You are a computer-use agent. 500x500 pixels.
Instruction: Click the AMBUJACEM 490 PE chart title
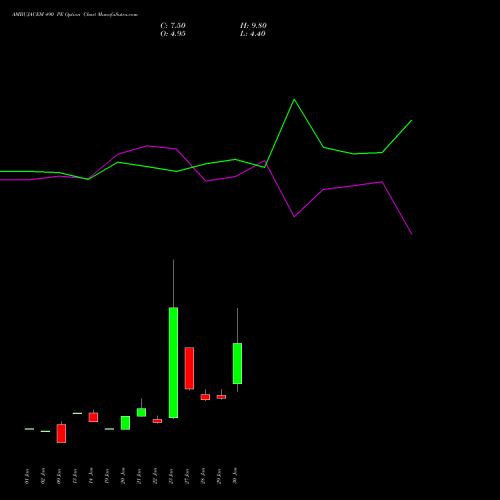click(x=75, y=15)
